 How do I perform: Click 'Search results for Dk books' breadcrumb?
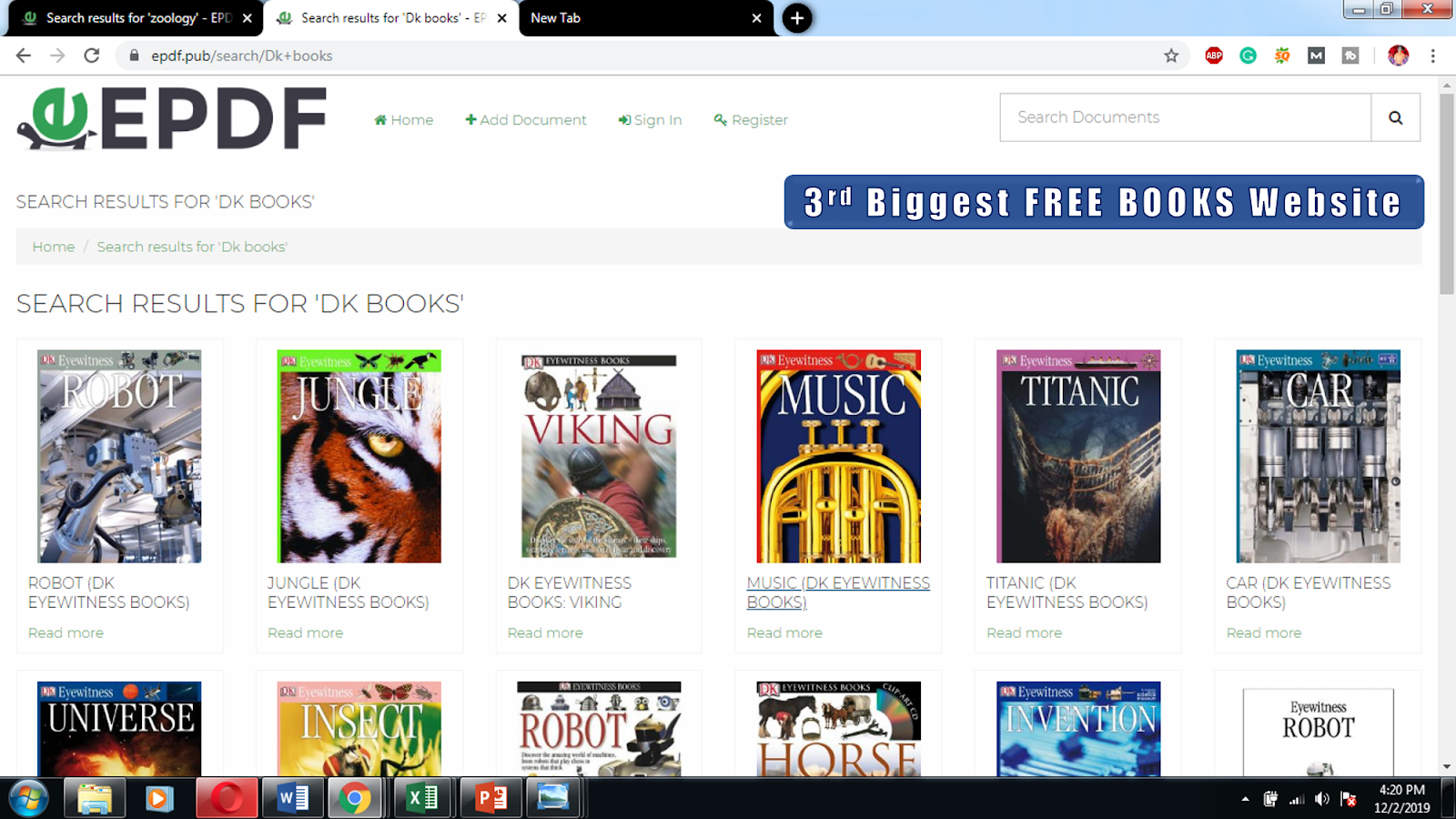(x=192, y=247)
